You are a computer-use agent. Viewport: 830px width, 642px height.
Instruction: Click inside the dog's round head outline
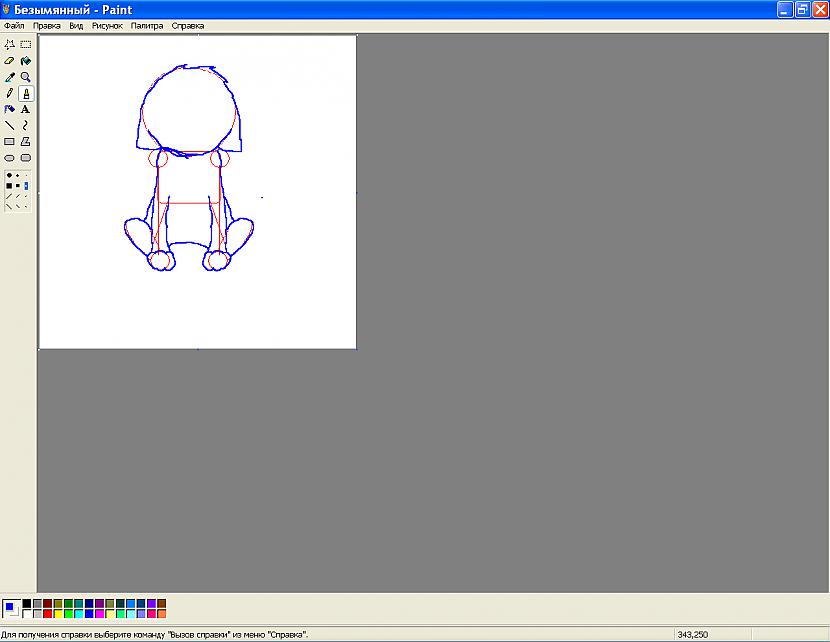pos(189,110)
